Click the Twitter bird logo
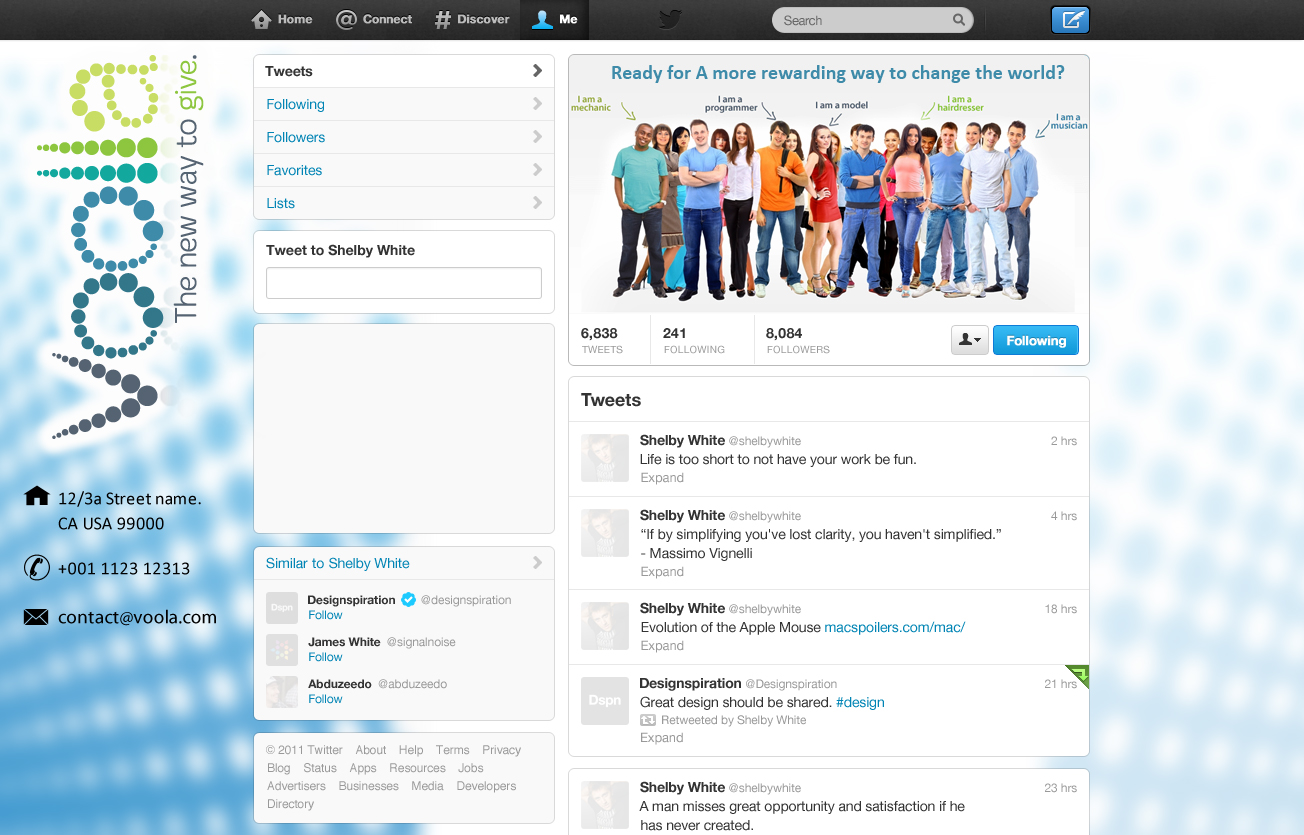 click(669, 20)
